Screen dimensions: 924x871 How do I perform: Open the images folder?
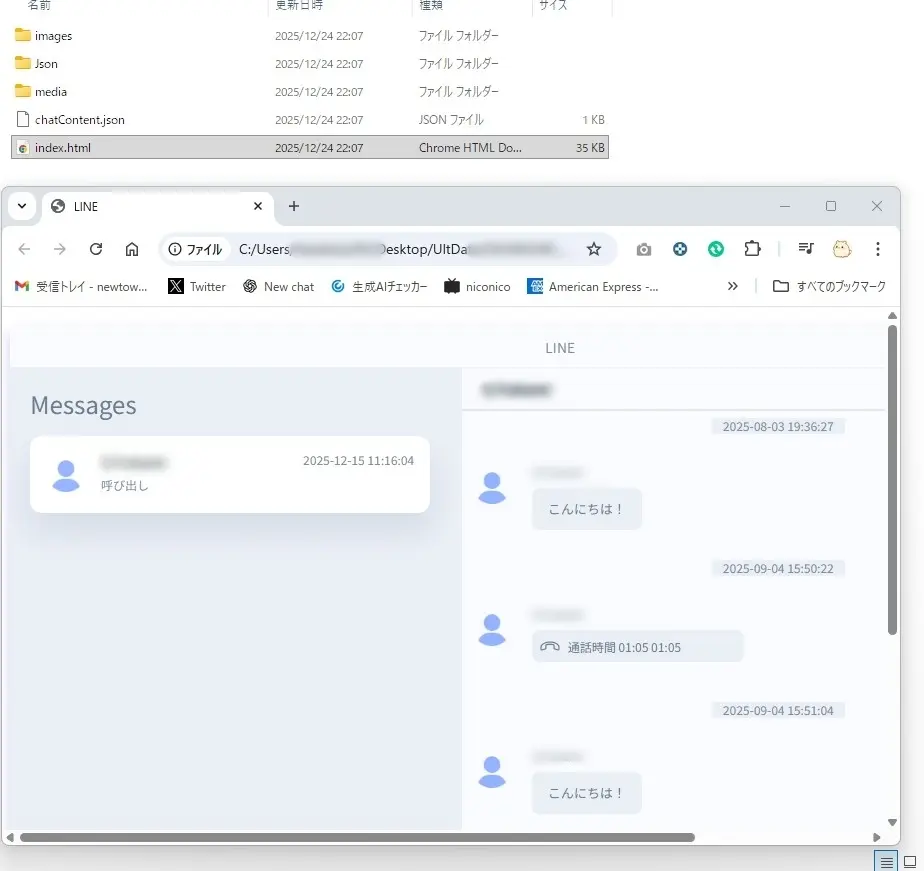[x=53, y=36]
